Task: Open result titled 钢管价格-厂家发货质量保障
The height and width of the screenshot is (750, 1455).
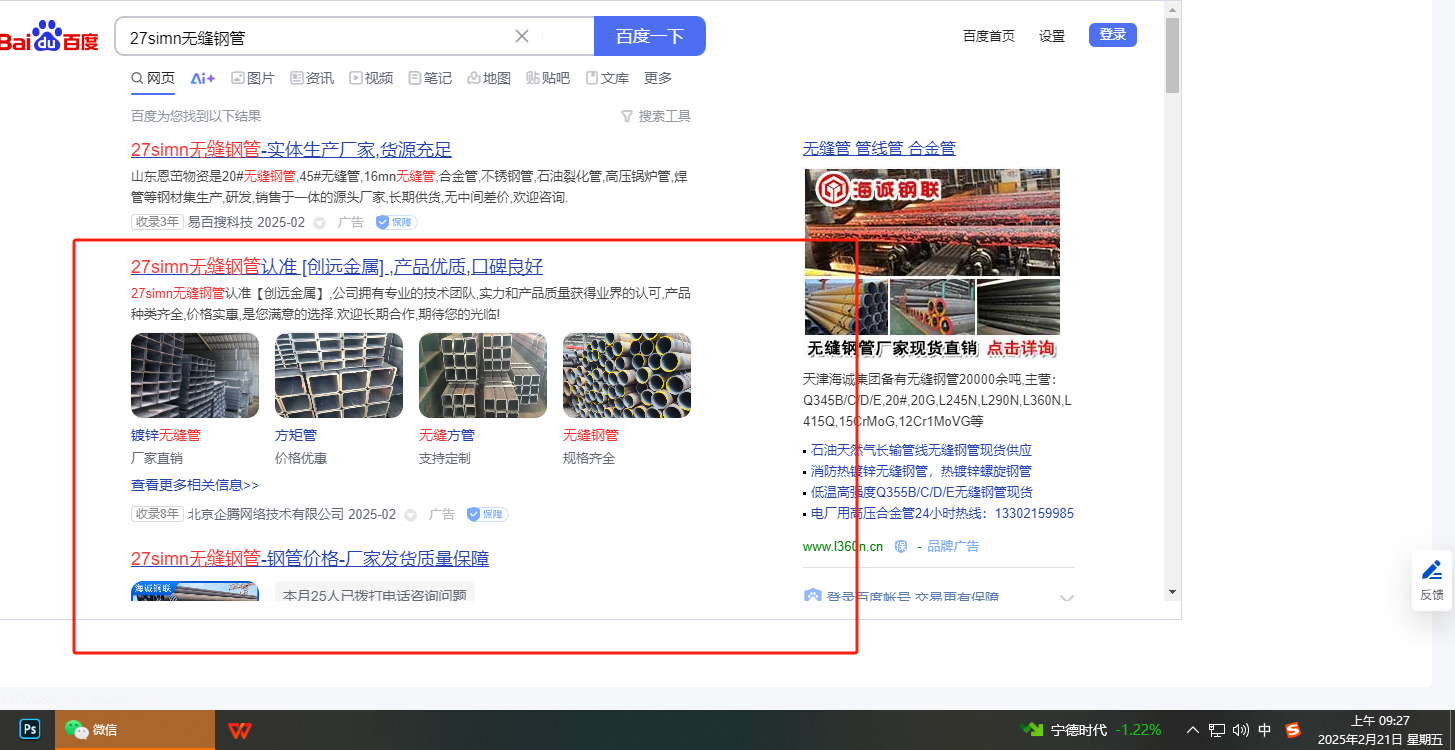Action: pos(310,558)
